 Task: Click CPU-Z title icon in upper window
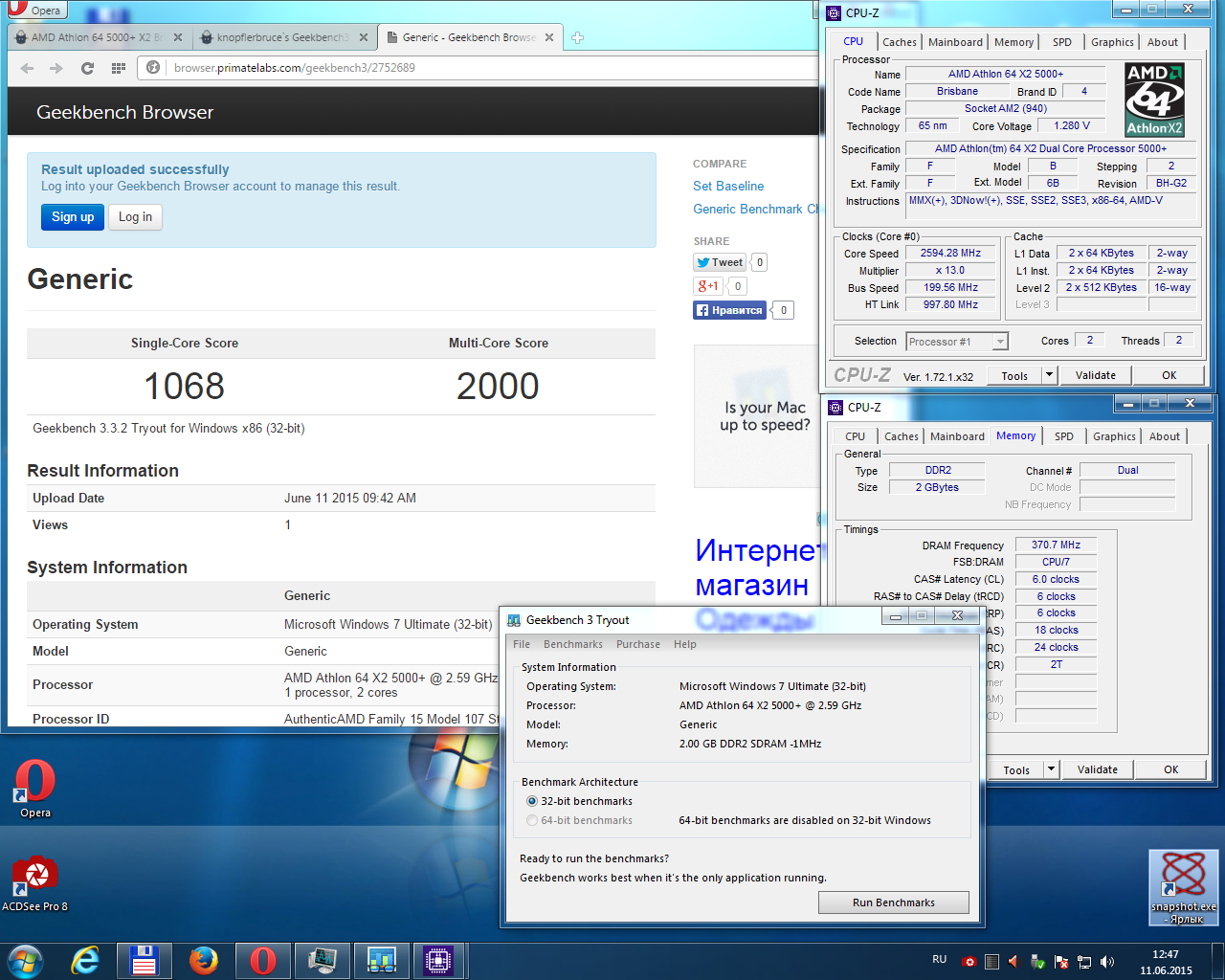[x=835, y=12]
